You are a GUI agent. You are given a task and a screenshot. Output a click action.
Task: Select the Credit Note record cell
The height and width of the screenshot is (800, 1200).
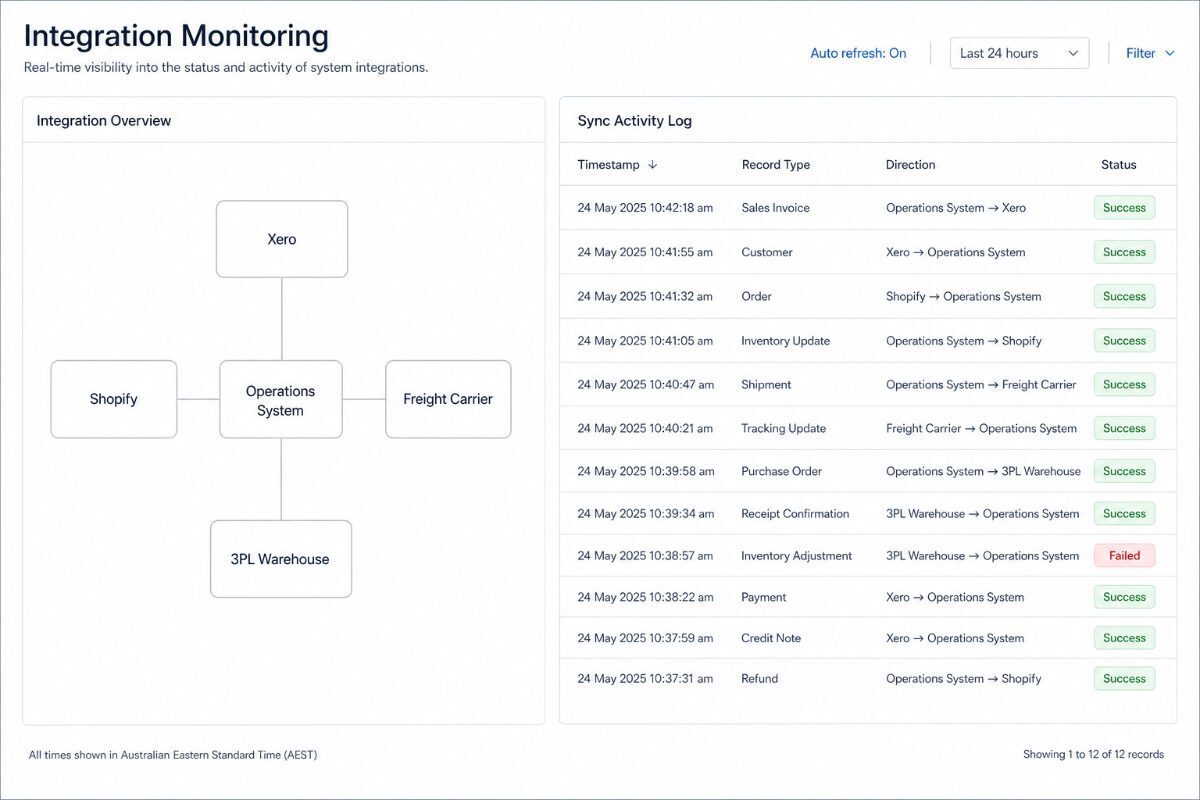tap(771, 638)
